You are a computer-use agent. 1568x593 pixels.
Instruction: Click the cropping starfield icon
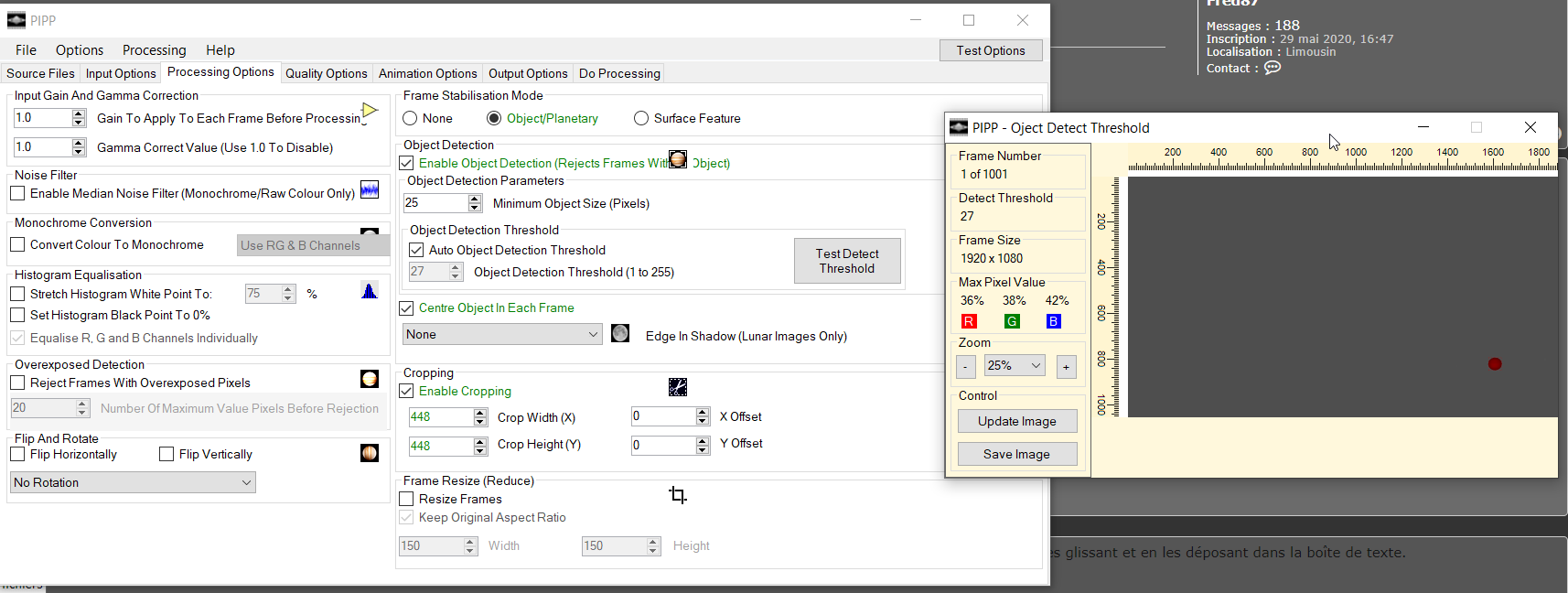pyautogui.click(x=678, y=387)
